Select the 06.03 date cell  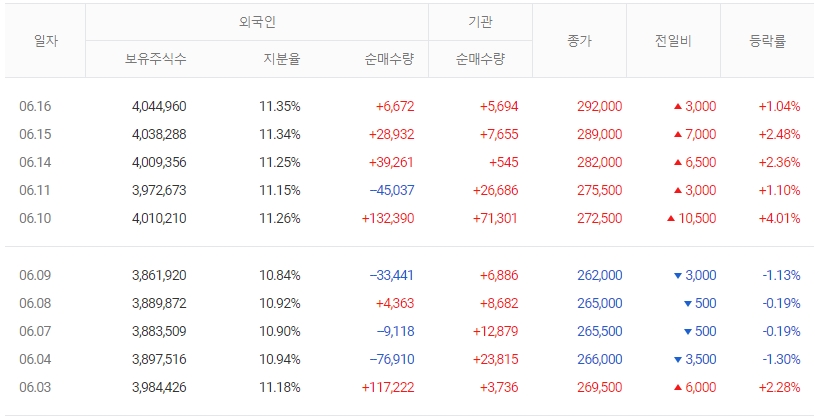pyautogui.click(x=35, y=388)
